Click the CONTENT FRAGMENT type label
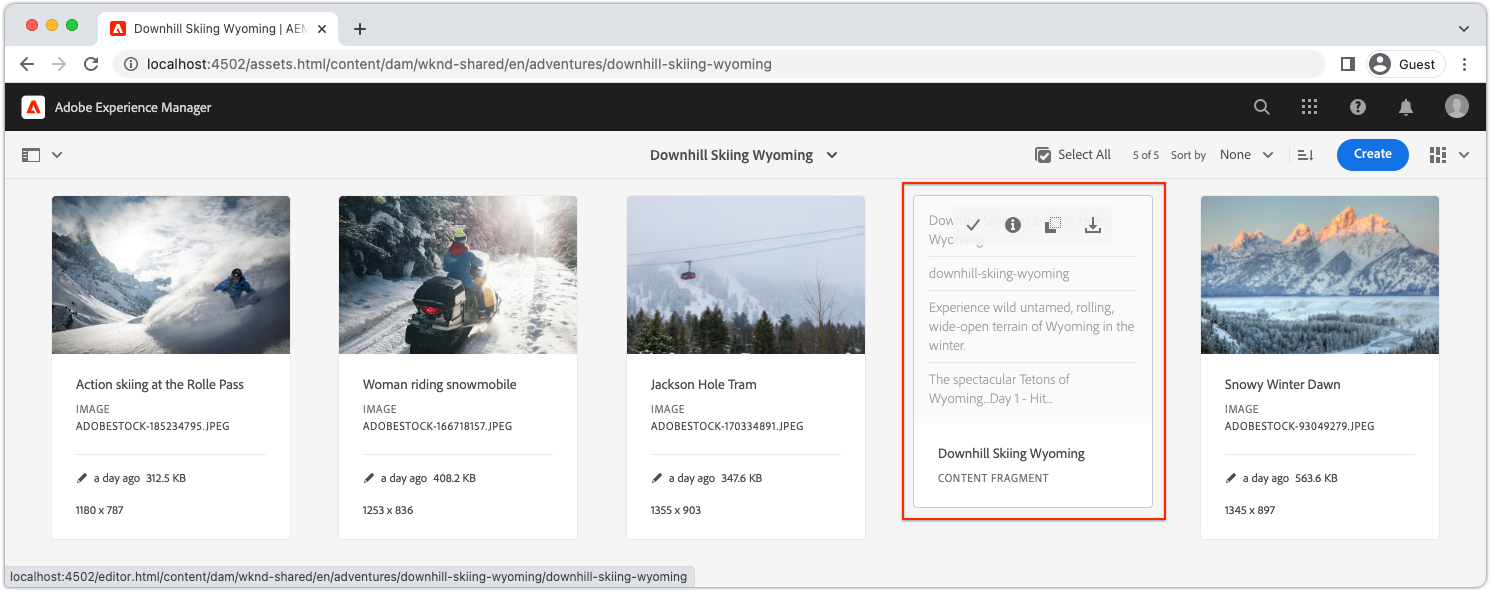This screenshot has height=592, width=1490. pyautogui.click(x=993, y=478)
